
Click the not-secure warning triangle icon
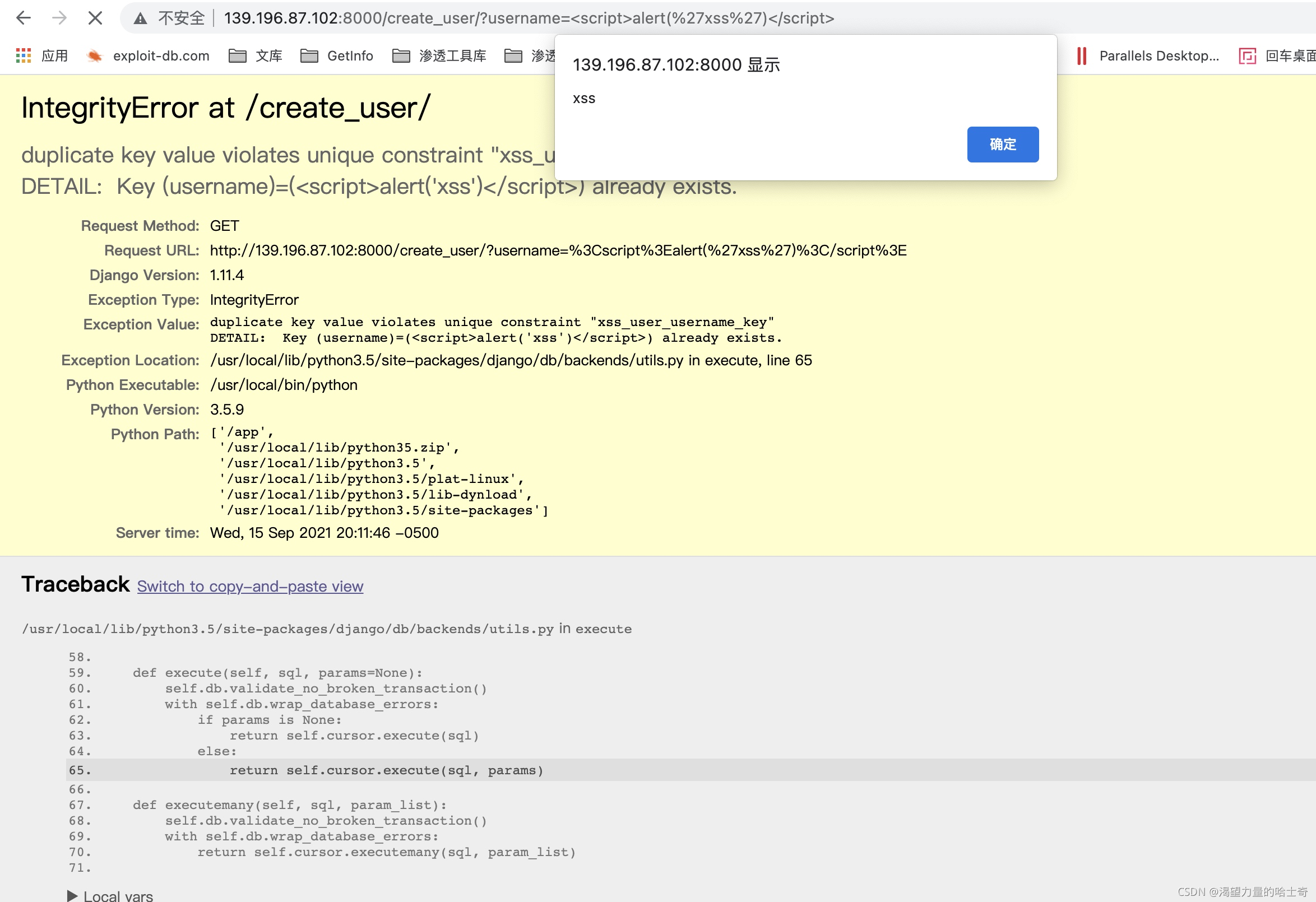(x=141, y=18)
